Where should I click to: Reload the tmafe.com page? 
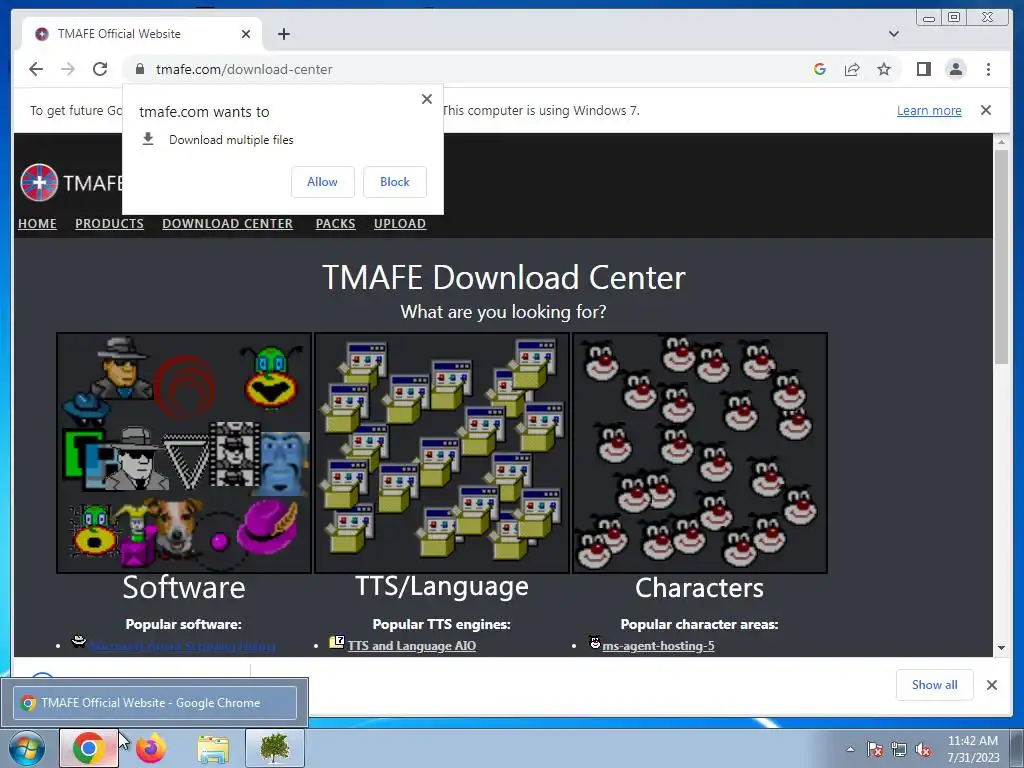[x=100, y=69]
